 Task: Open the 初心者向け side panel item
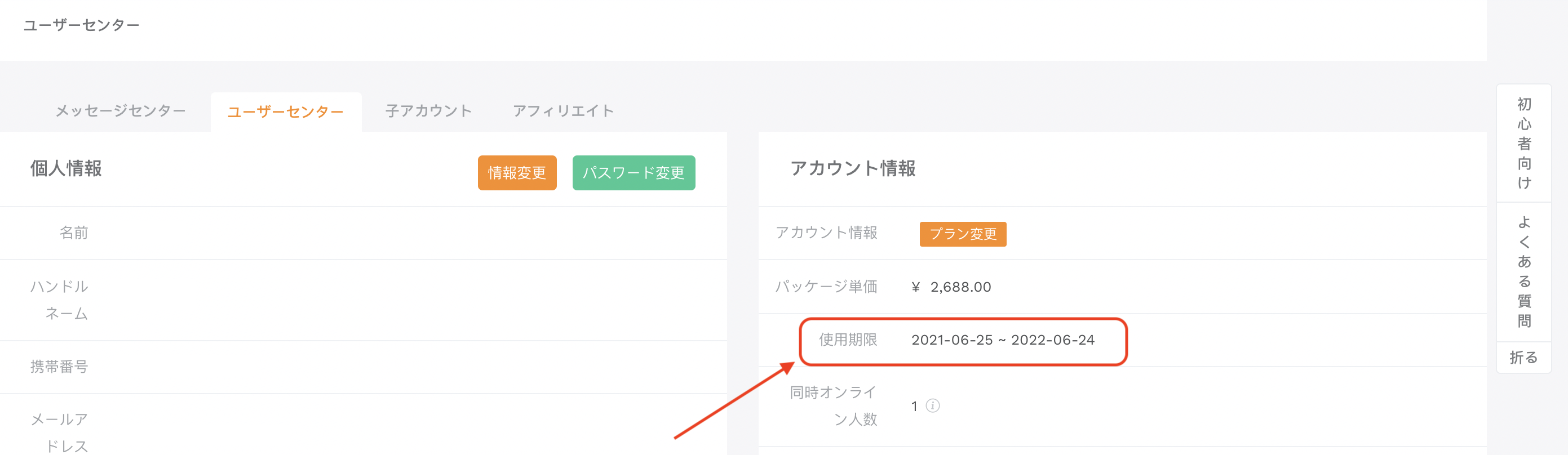[1523, 144]
